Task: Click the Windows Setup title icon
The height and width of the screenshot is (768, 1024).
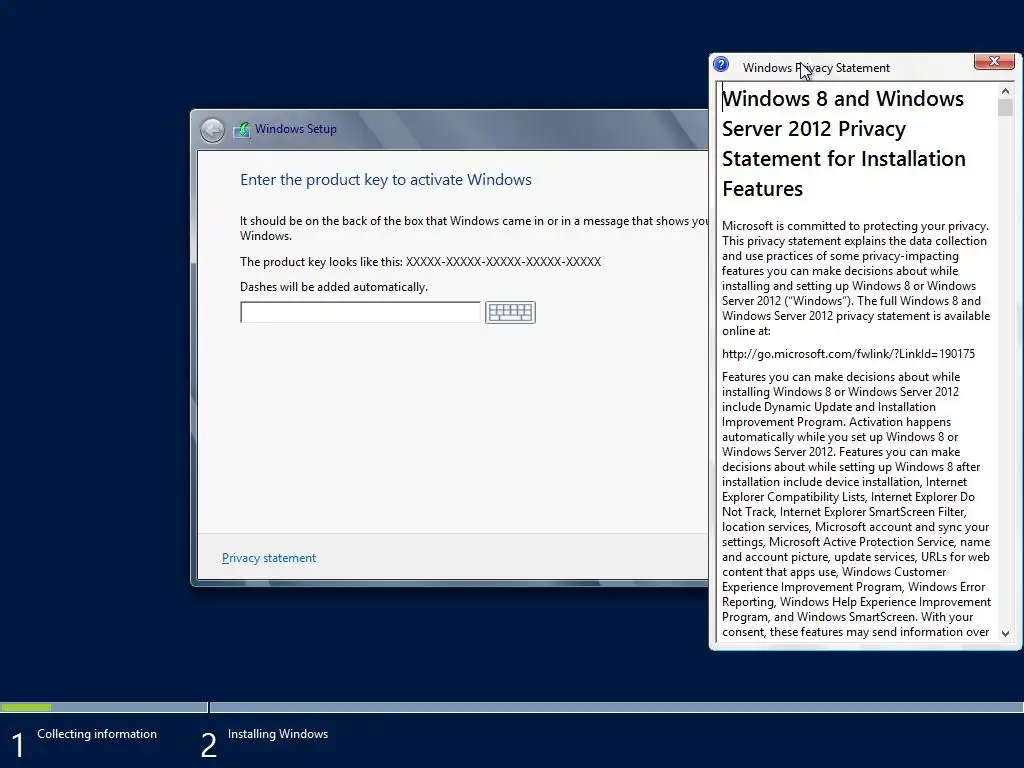Action: pyautogui.click(x=242, y=129)
